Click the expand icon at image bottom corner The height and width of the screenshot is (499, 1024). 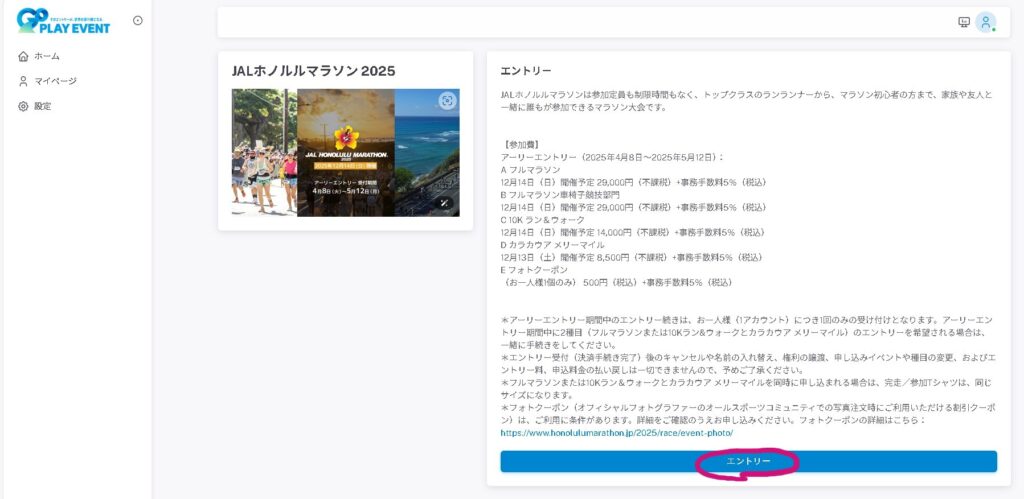tap(444, 203)
